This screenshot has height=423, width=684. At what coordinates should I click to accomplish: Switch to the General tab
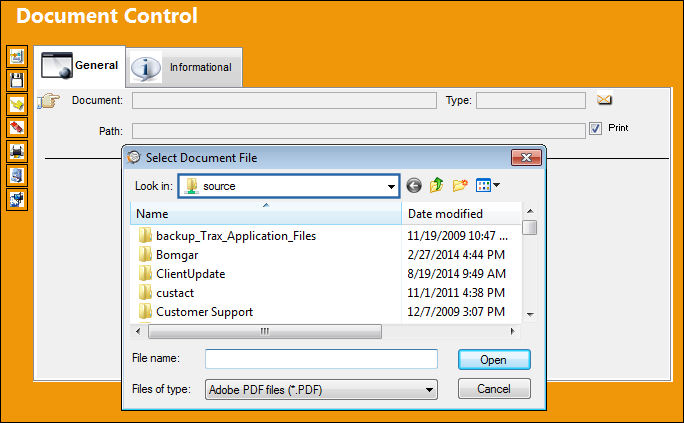pyautogui.click(x=79, y=66)
